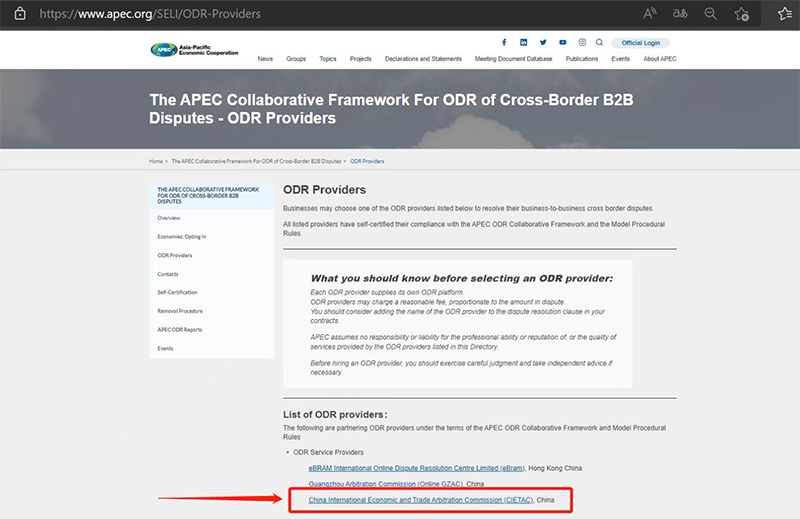800x519 pixels.
Task: Open APEC's Twitter page icon
Action: pyautogui.click(x=543, y=43)
